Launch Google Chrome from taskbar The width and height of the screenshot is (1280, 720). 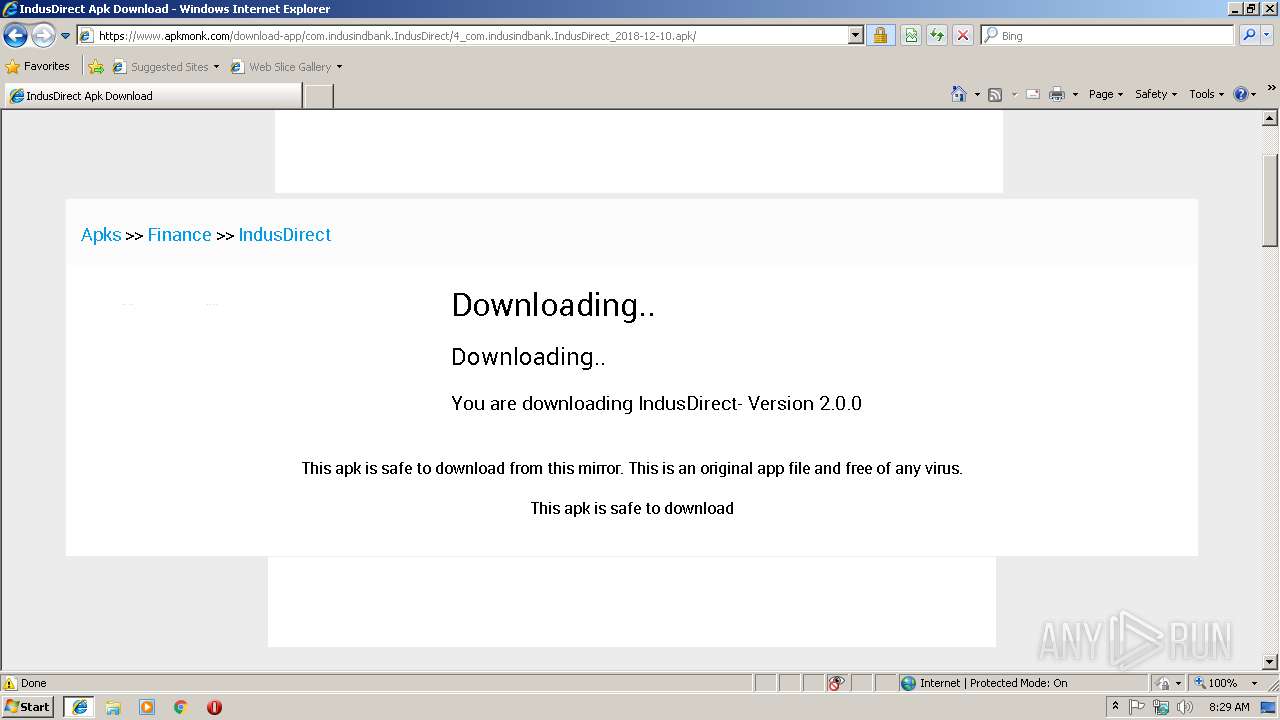point(181,707)
